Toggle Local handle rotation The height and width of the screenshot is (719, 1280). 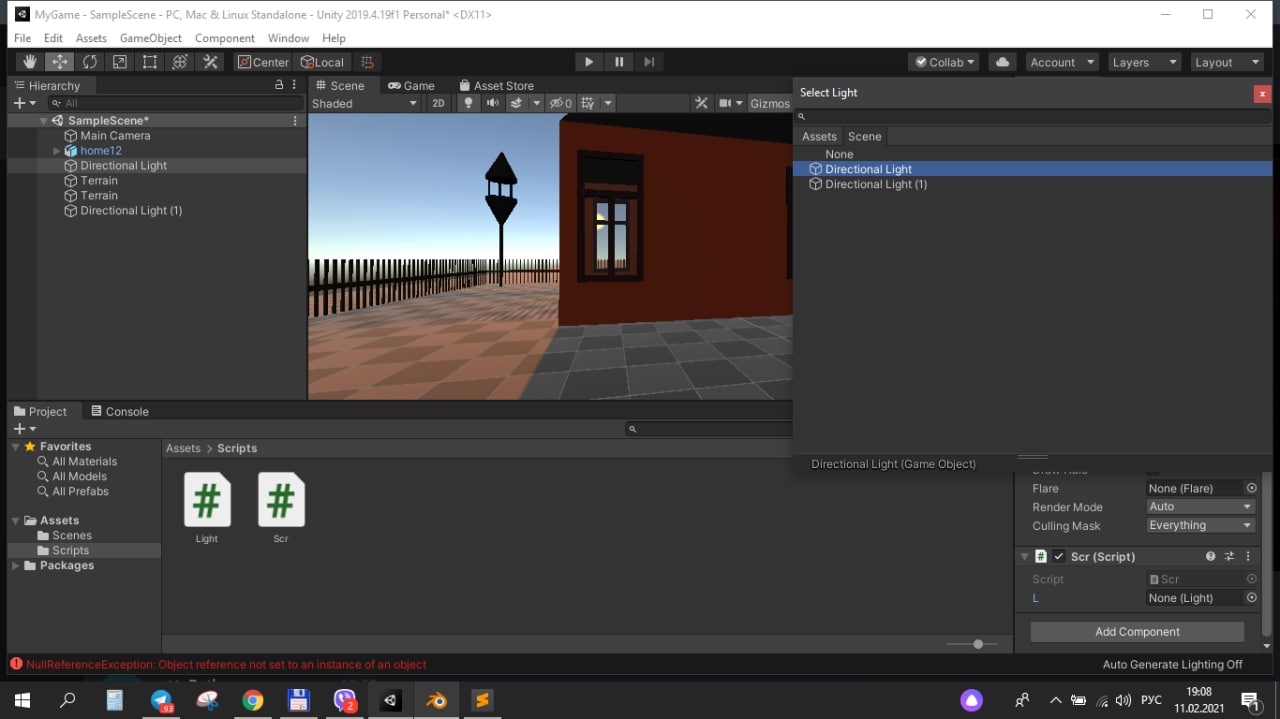[322, 62]
